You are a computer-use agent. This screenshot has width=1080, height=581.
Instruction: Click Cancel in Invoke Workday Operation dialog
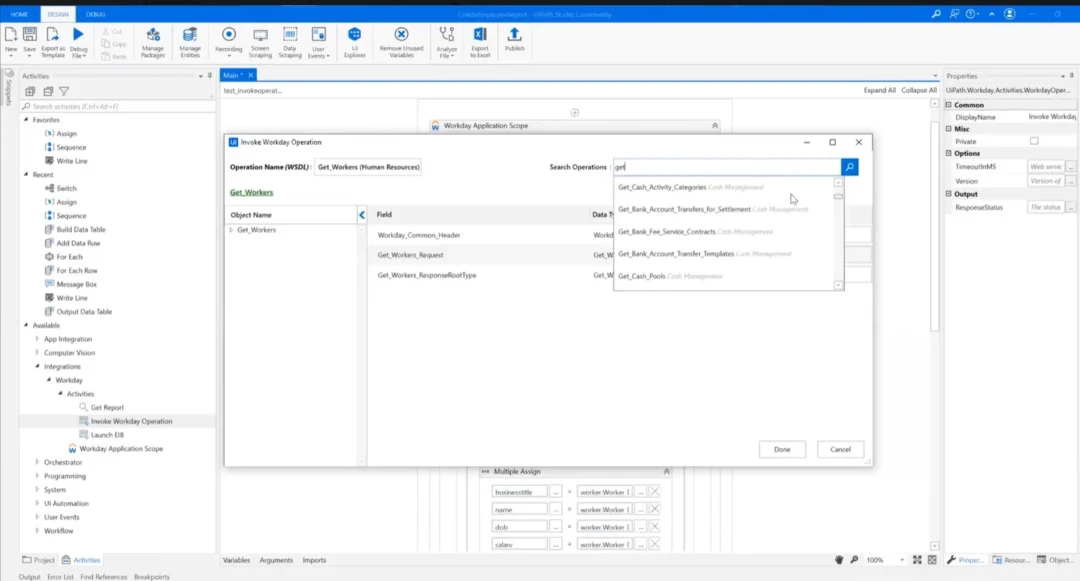(x=840, y=449)
